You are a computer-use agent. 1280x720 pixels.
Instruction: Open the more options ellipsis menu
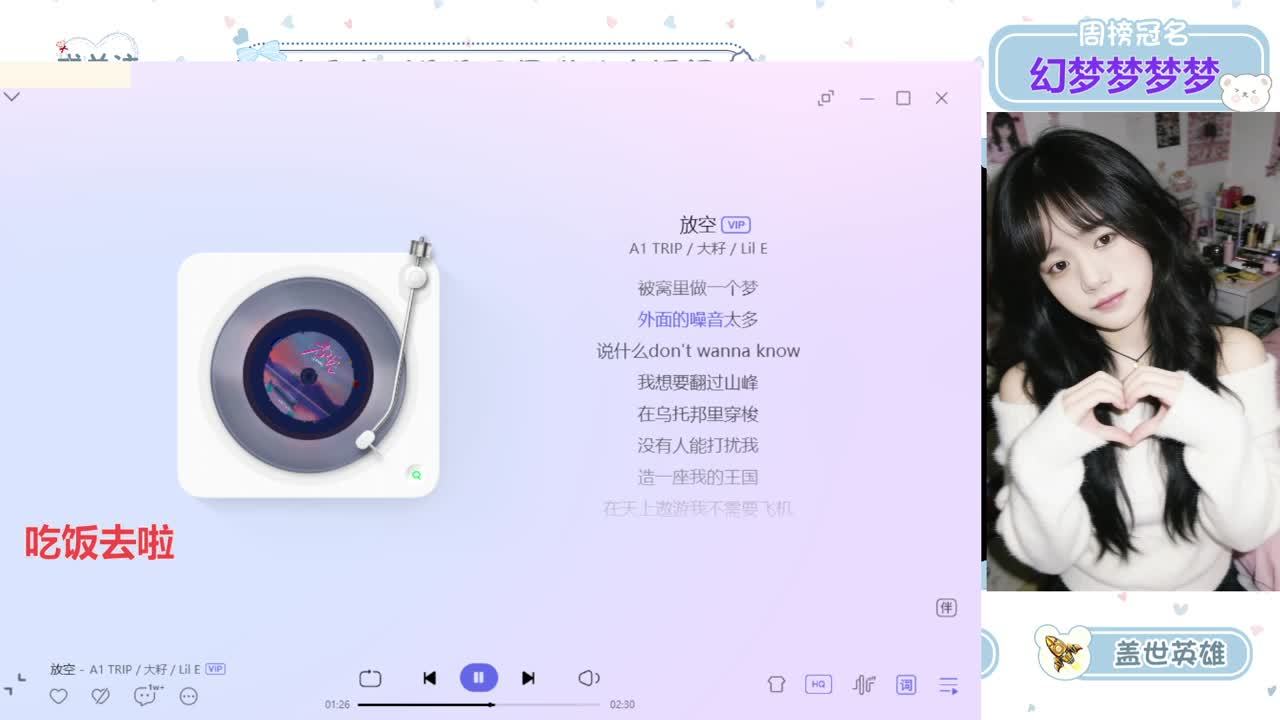188,696
